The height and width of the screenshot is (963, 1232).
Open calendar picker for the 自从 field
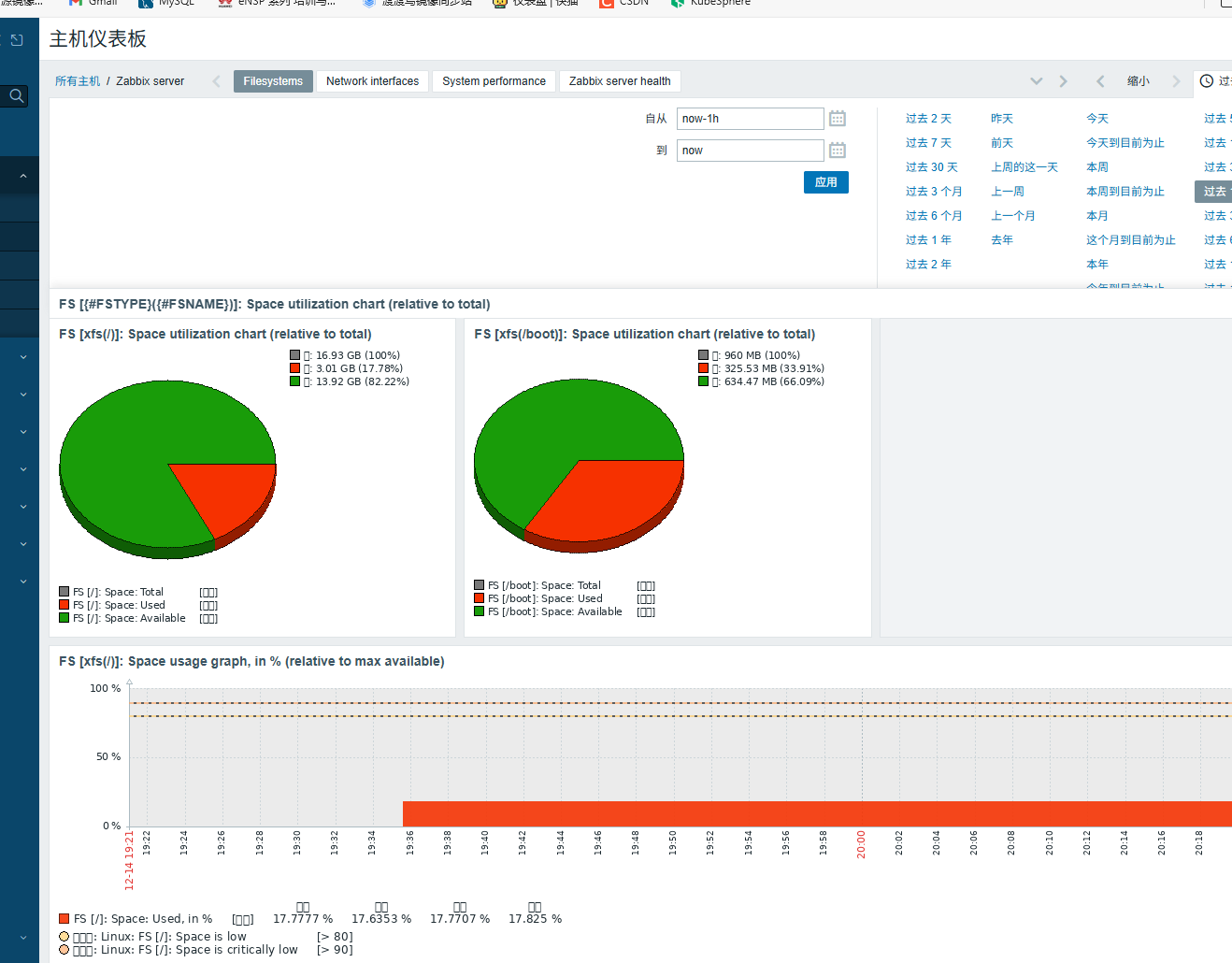click(838, 119)
